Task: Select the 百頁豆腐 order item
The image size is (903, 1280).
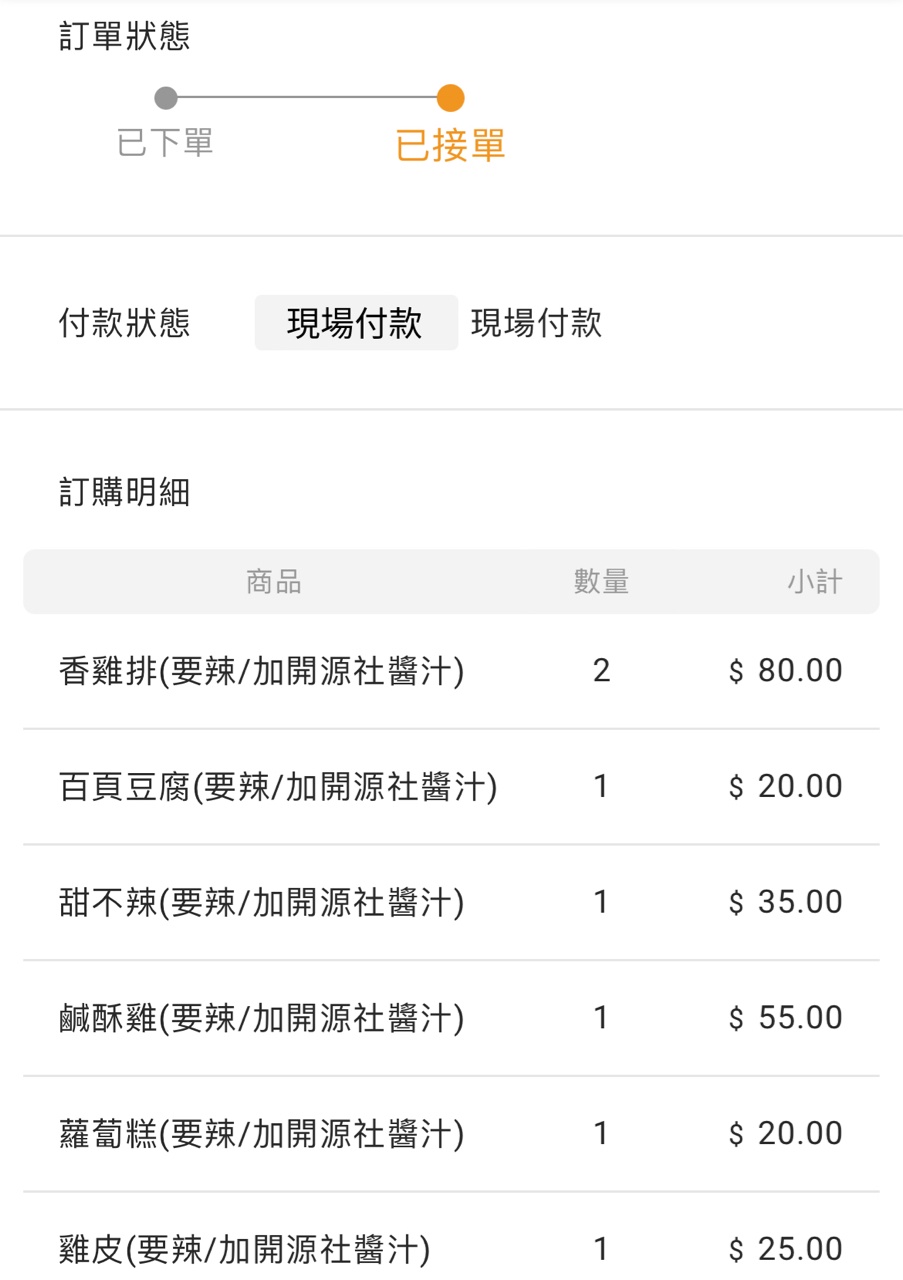Action: (x=278, y=787)
